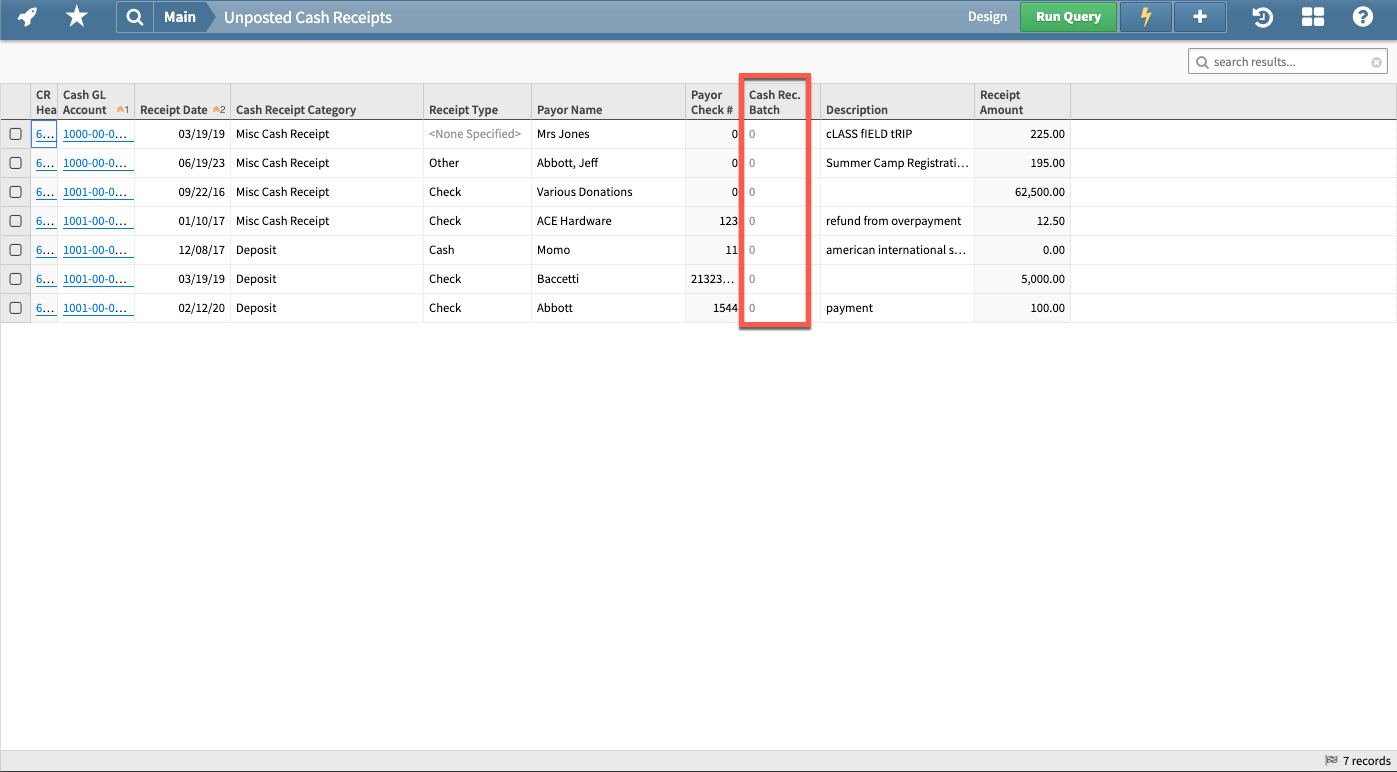Open favorites via the star icon
Viewport: 1397px width, 772px height.
coord(76,17)
